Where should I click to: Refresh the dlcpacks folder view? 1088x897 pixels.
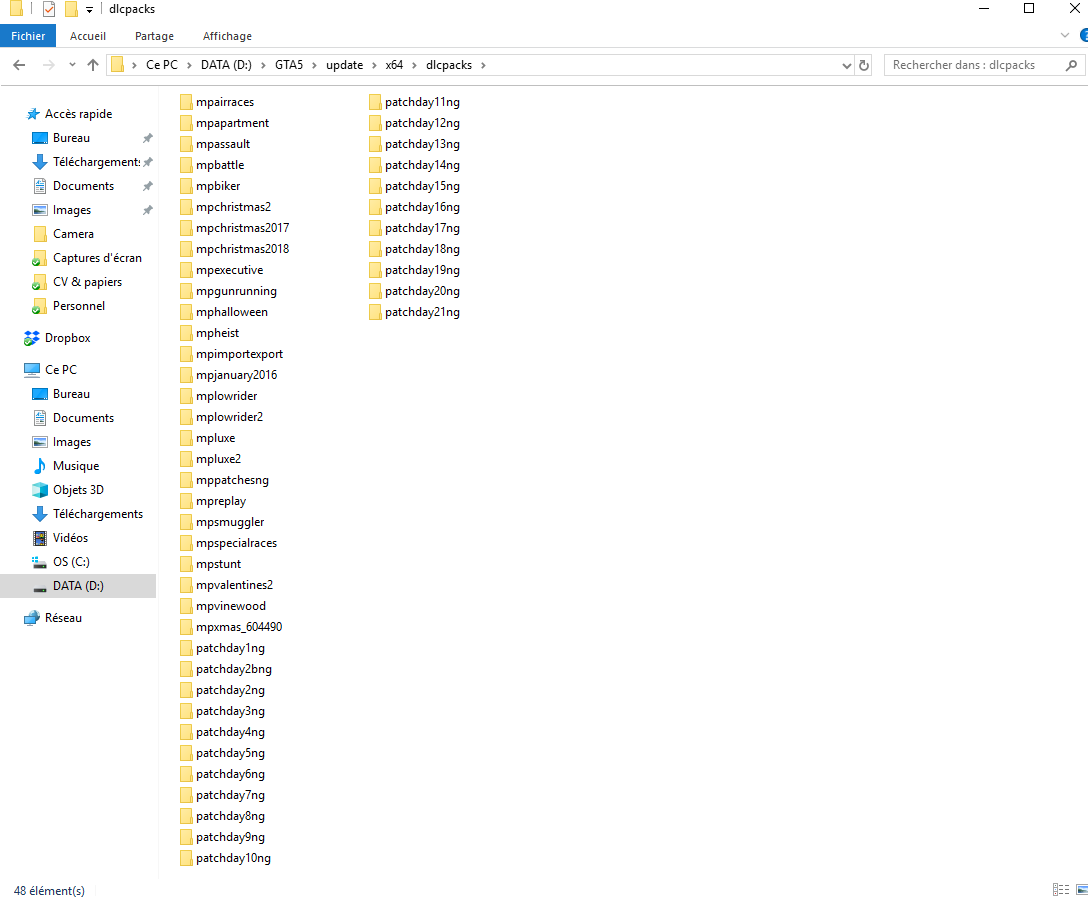click(864, 65)
